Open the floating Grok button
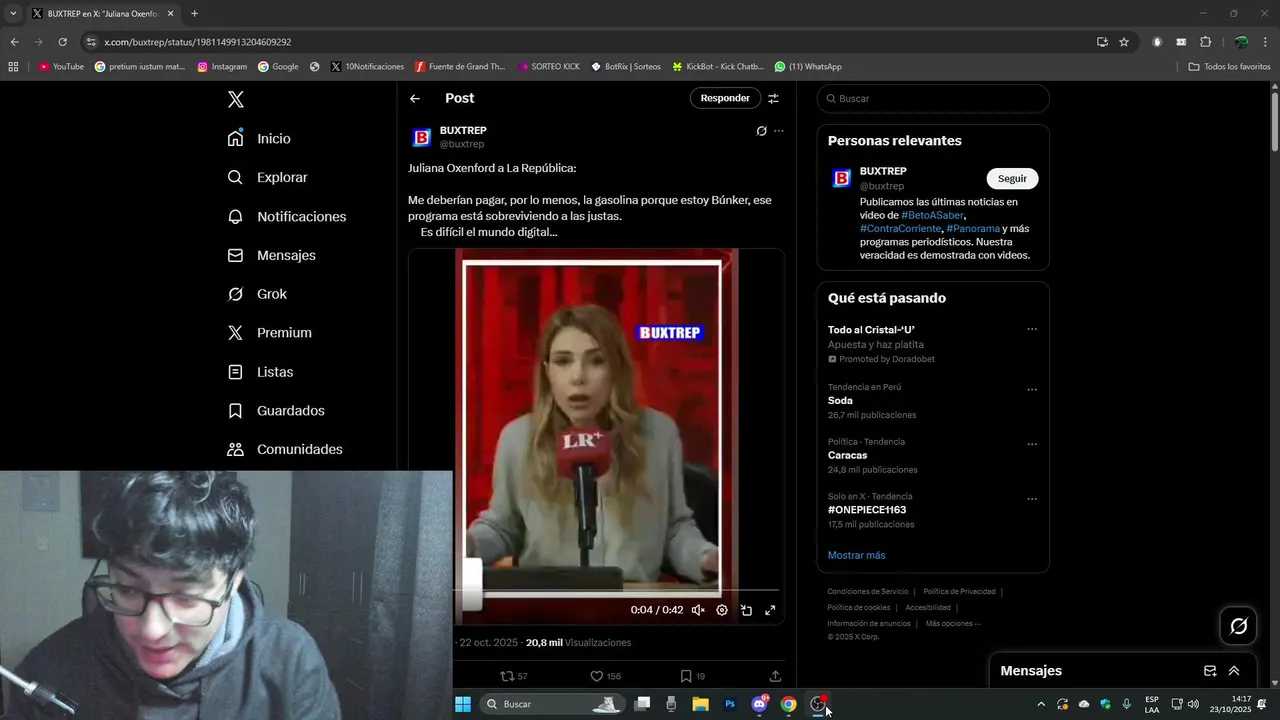Viewport: 1280px width, 720px height. click(1239, 626)
